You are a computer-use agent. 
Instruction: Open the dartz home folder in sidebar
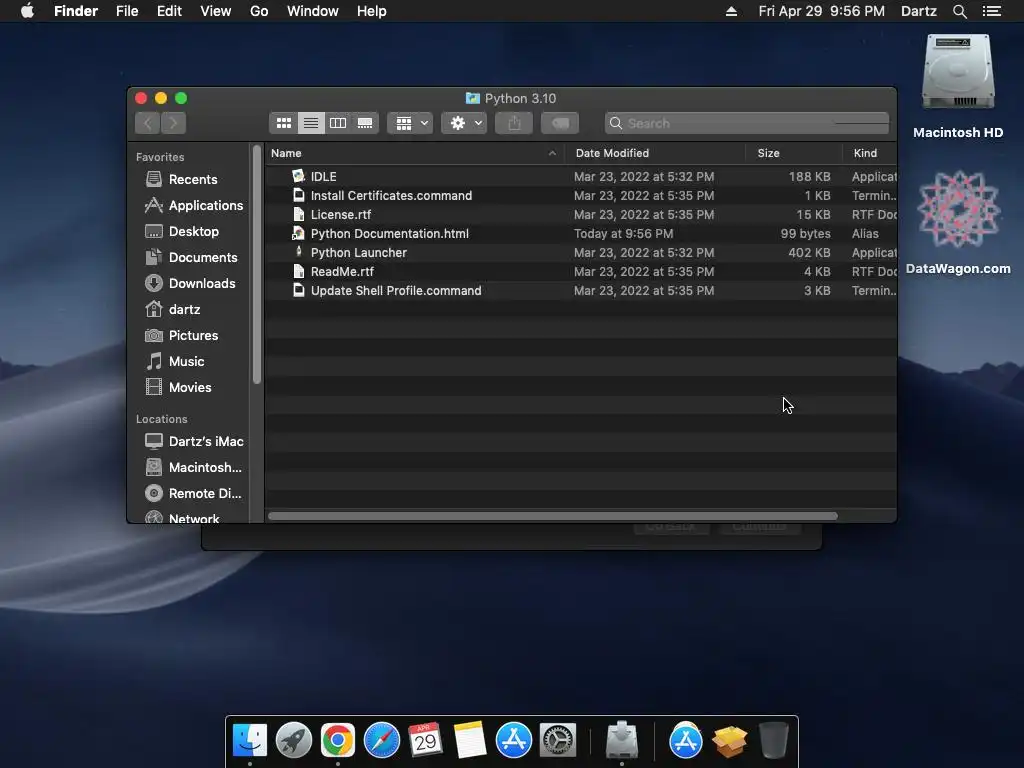(x=172, y=310)
